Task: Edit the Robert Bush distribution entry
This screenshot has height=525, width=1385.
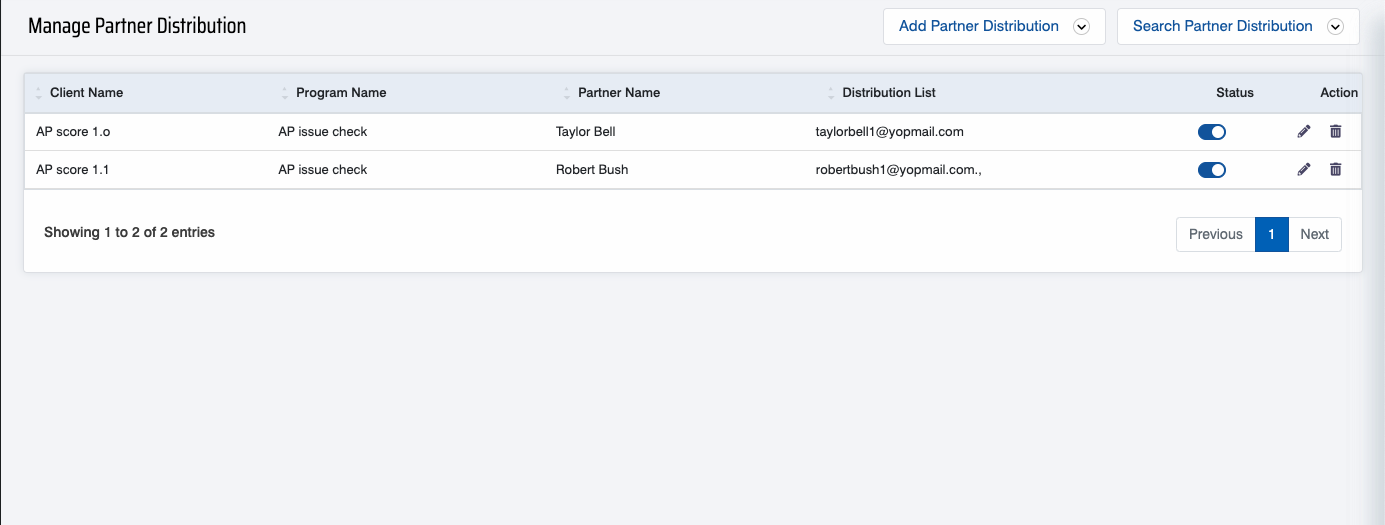Action: 1304,169
